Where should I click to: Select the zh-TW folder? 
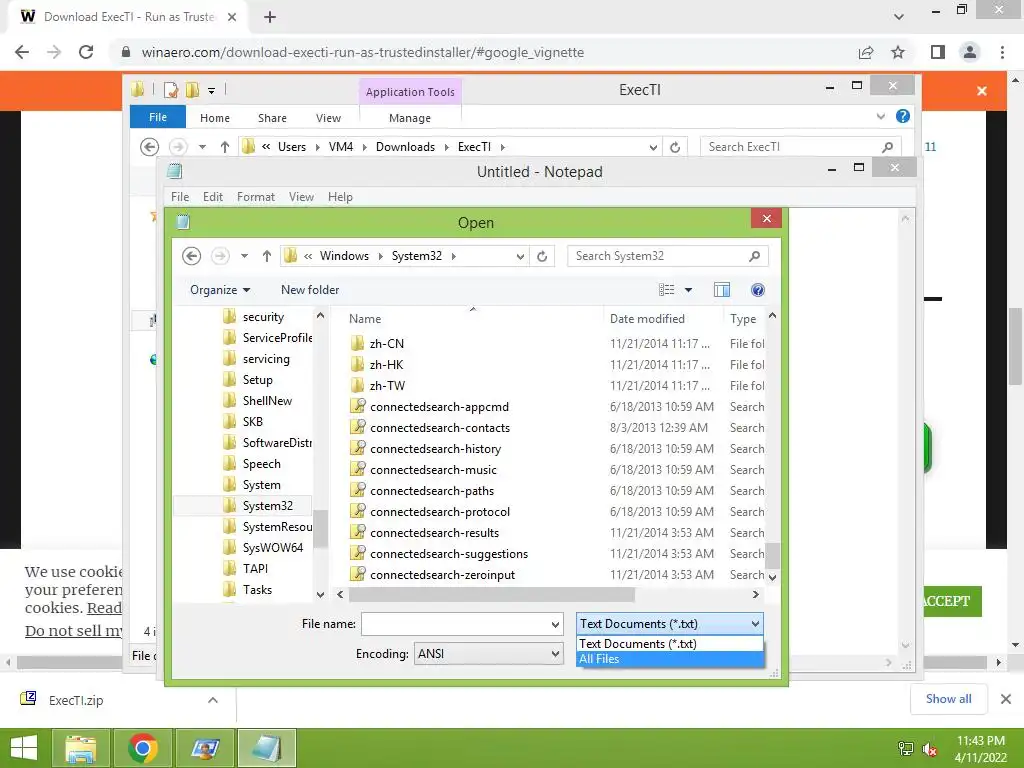point(387,385)
